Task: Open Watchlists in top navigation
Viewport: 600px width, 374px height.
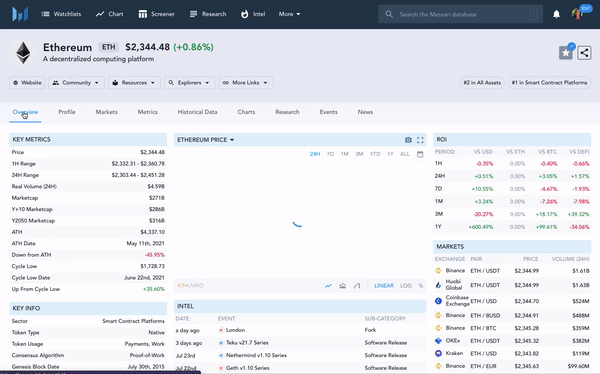Action: coord(61,14)
